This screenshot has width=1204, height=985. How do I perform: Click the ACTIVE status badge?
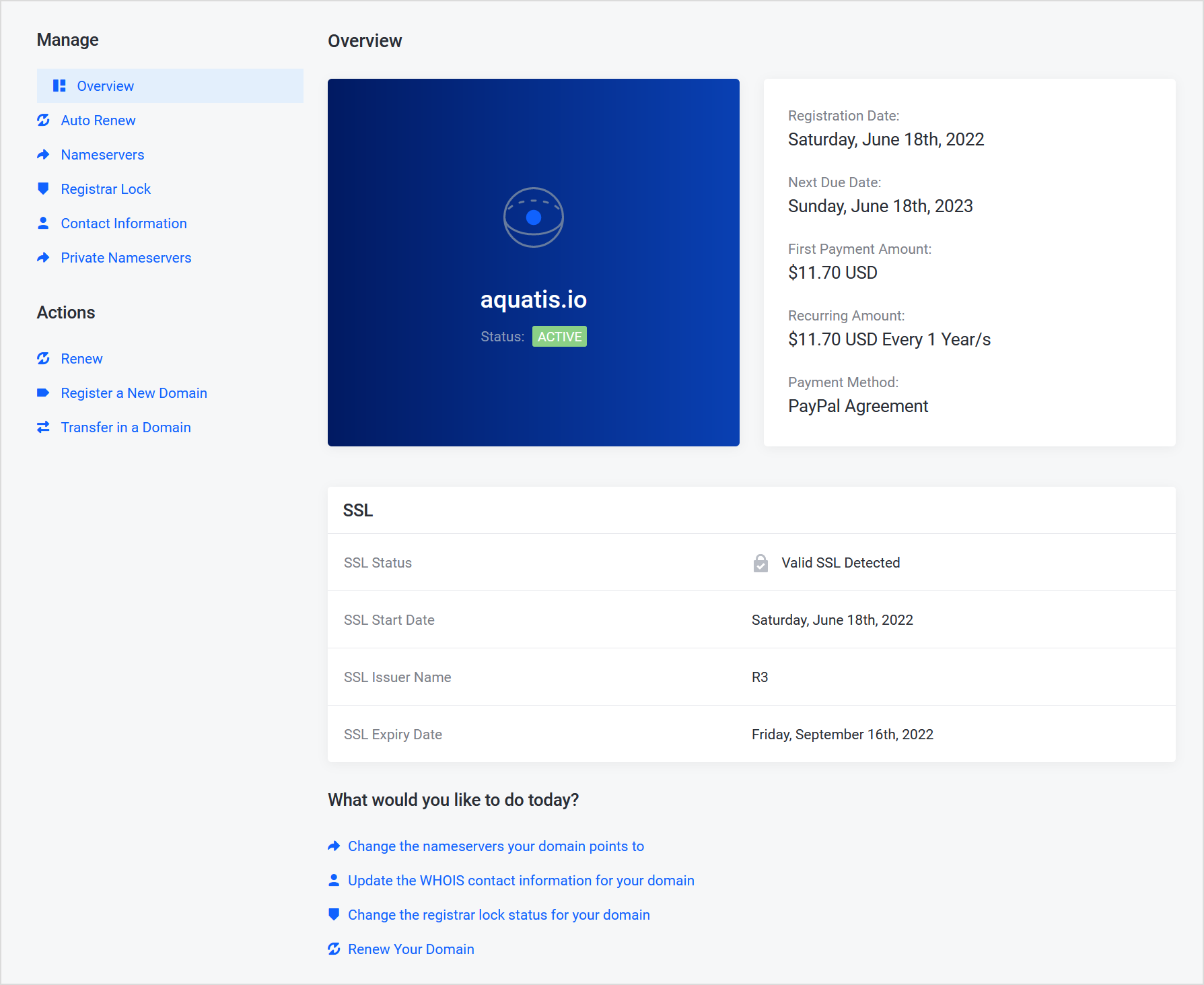[x=559, y=336]
